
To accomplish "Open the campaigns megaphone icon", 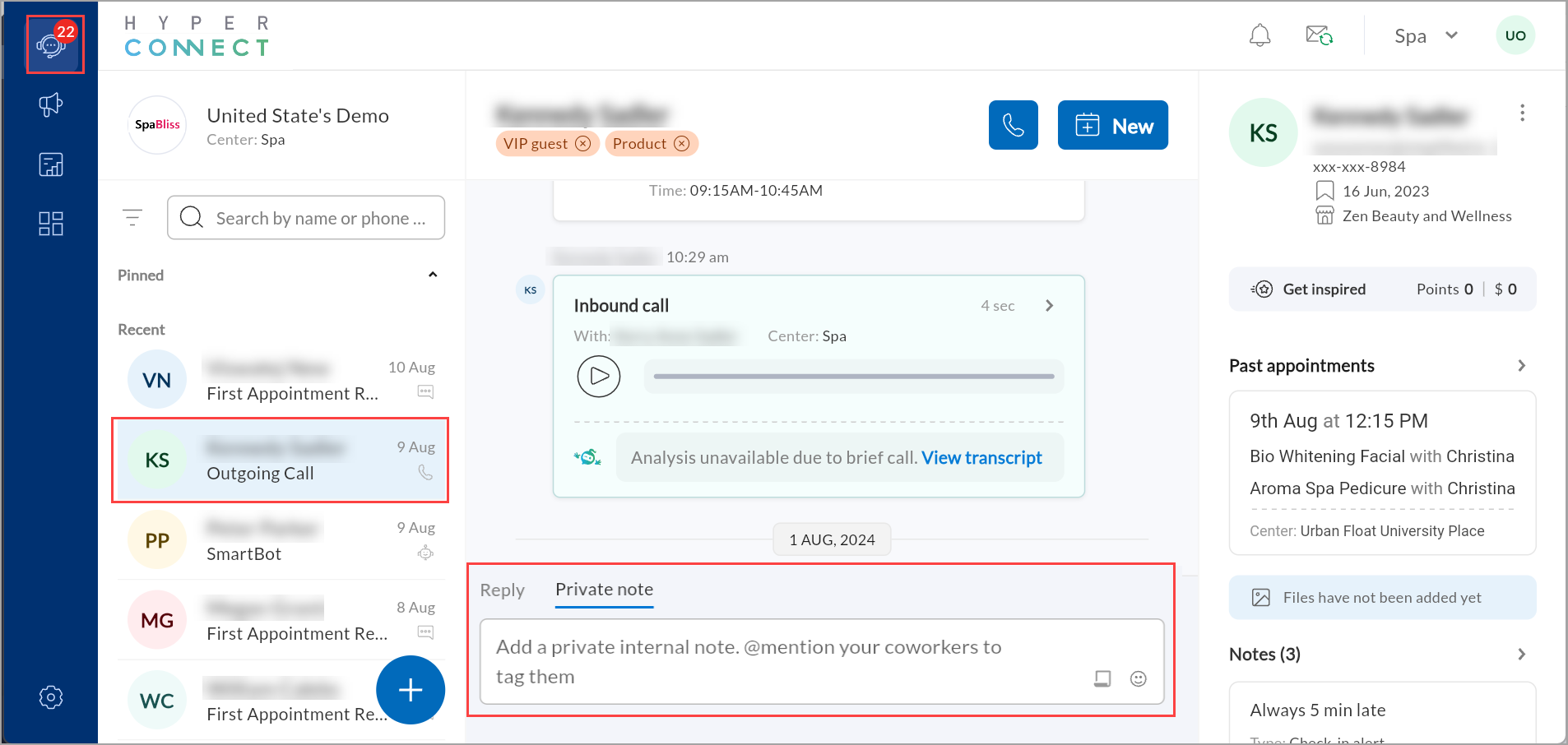I will coord(51,104).
